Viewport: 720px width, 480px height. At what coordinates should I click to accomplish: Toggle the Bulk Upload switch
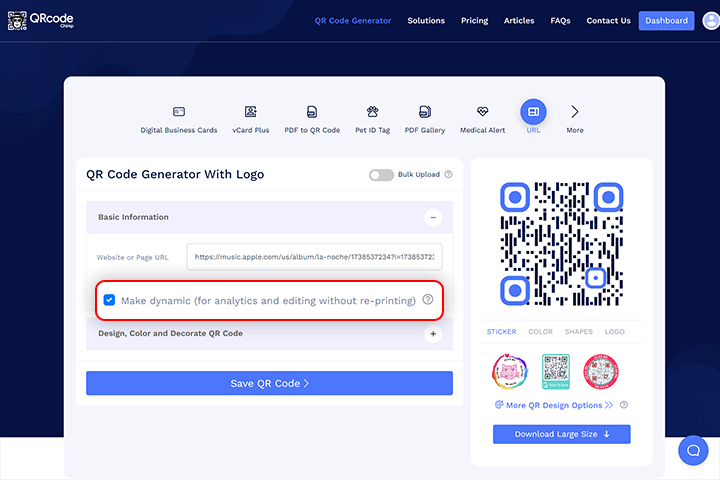tap(381, 175)
